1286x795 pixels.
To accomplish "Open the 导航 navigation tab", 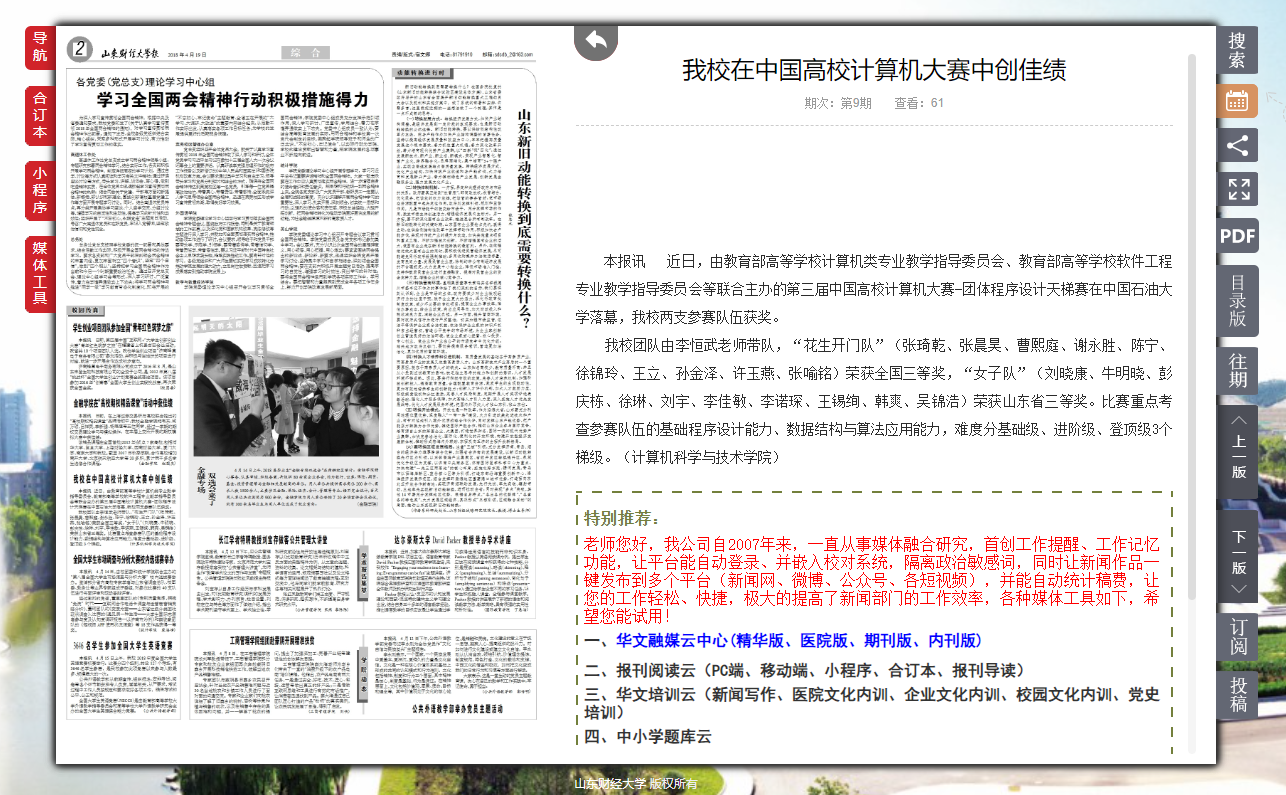I will point(40,47).
